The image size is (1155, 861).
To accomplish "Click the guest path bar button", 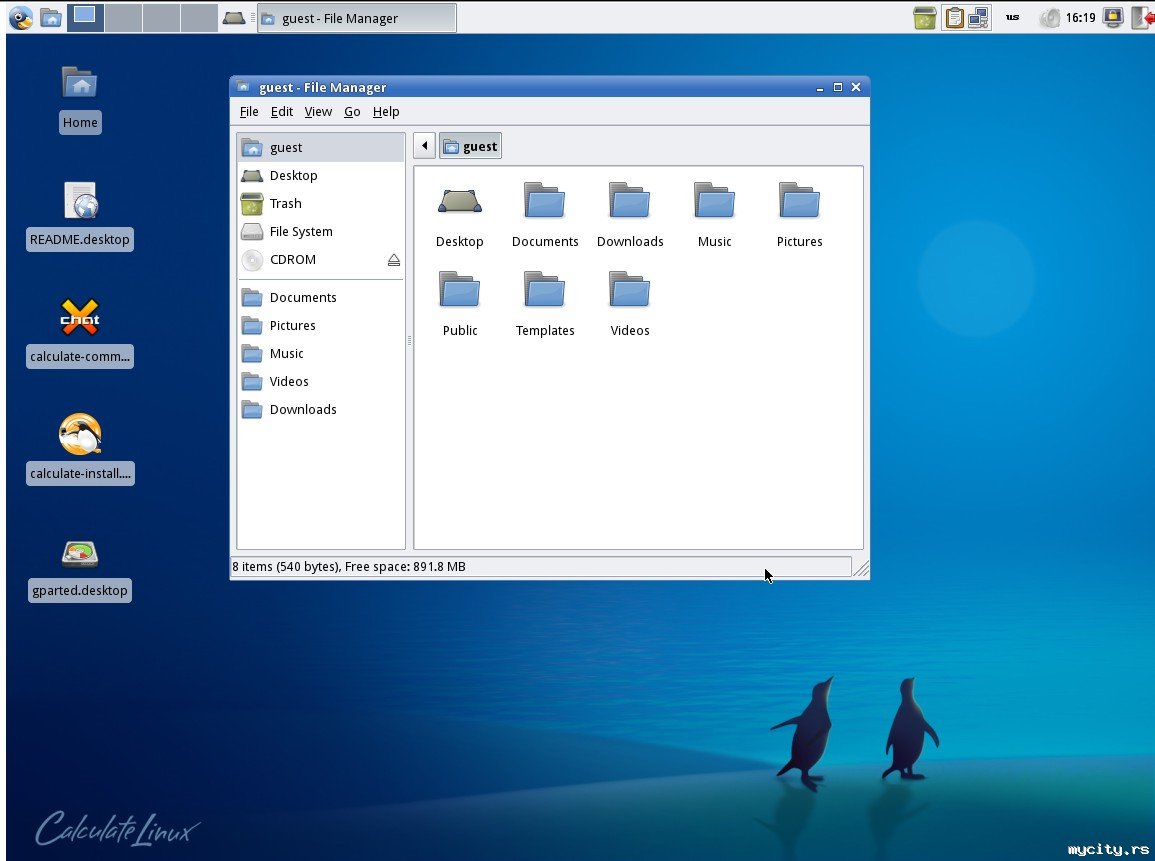I will pos(470,147).
